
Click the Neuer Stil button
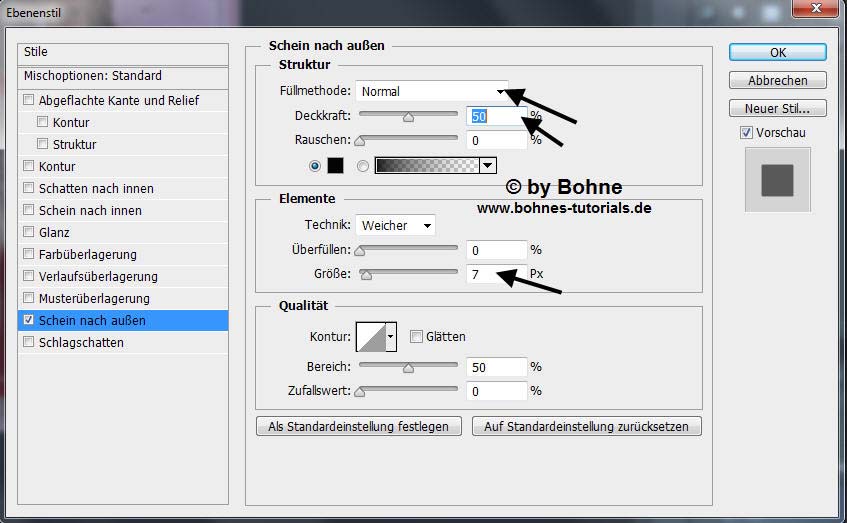click(x=777, y=108)
